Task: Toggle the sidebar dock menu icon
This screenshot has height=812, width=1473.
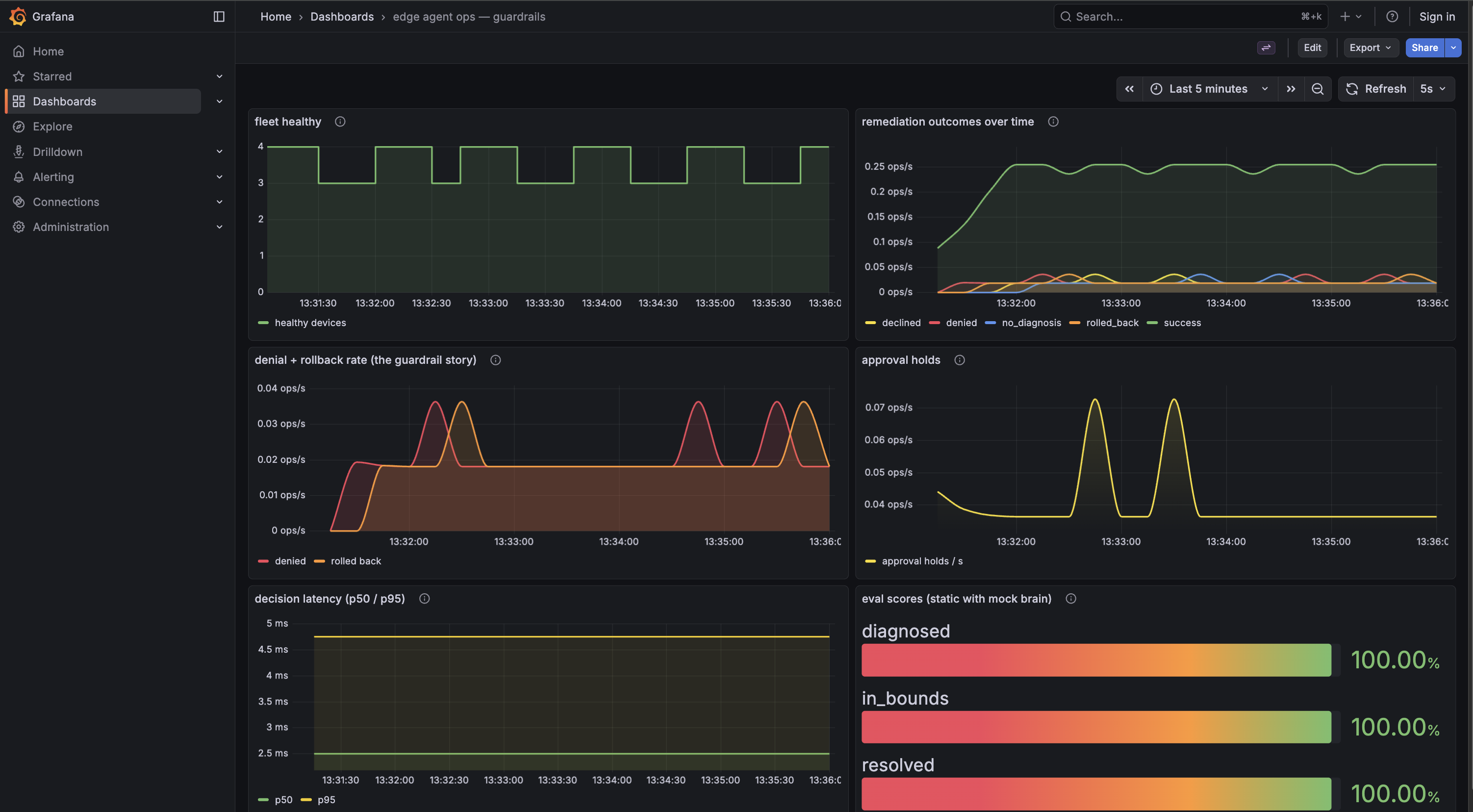Action: 219,17
